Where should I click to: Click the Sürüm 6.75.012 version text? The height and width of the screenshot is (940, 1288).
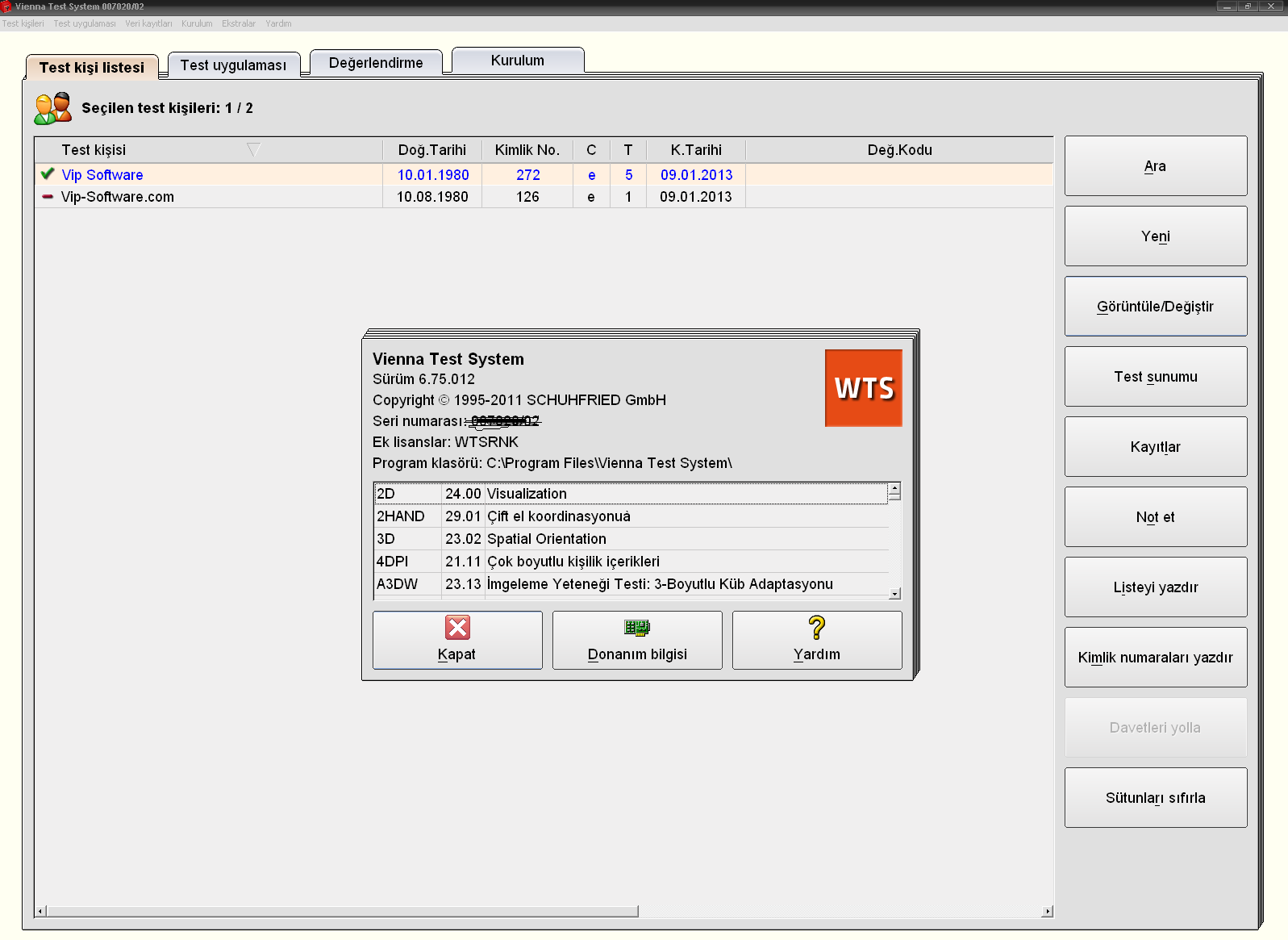click(x=423, y=379)
